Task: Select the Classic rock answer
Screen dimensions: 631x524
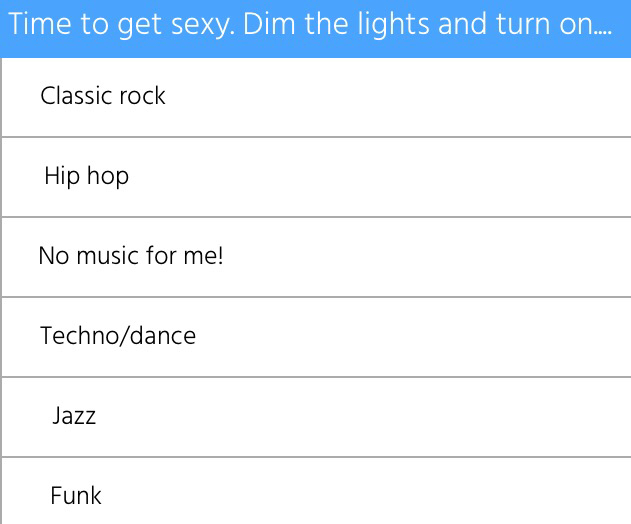Action: coord(103,96)
